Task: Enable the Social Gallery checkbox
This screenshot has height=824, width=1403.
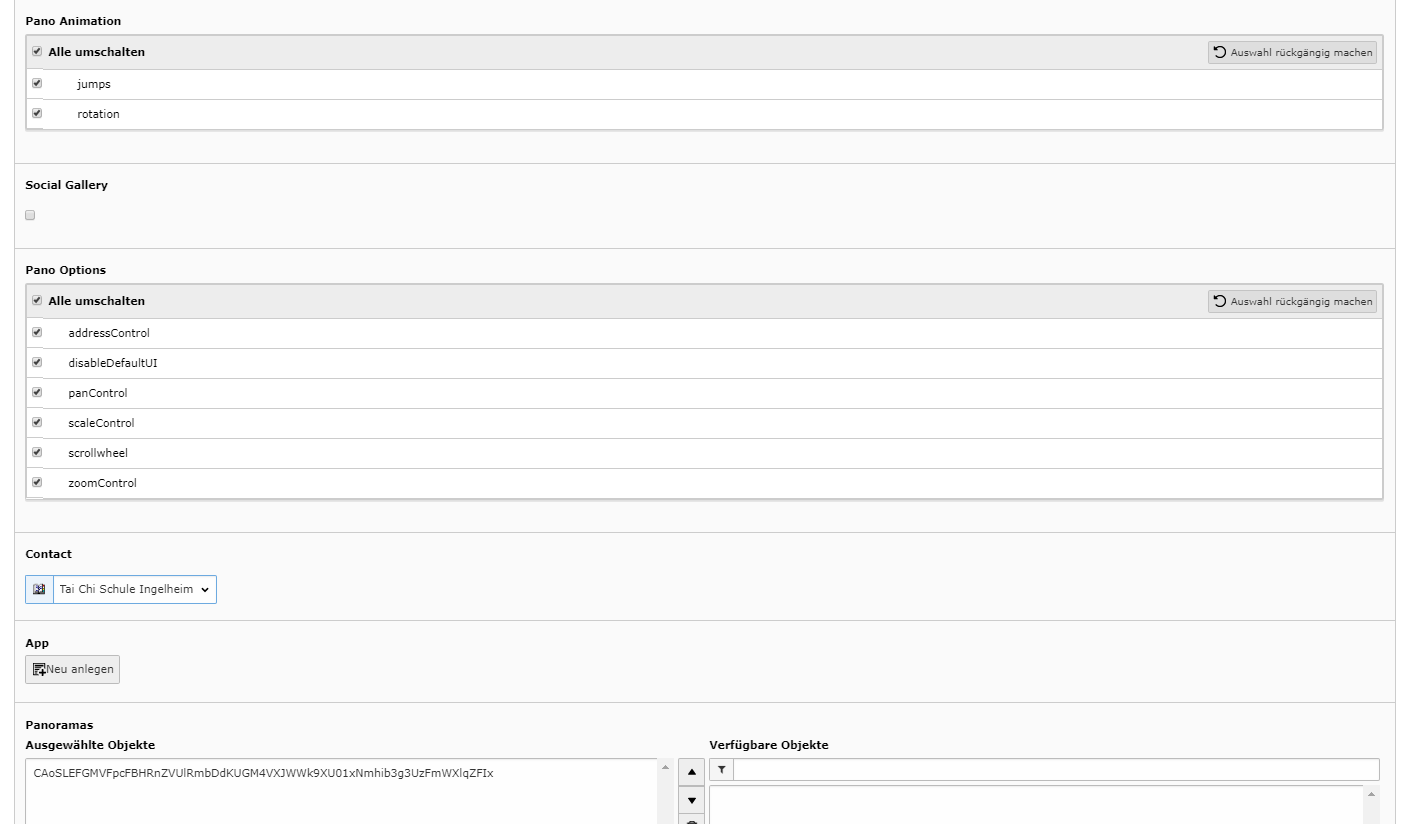Action: pos(30,215)
